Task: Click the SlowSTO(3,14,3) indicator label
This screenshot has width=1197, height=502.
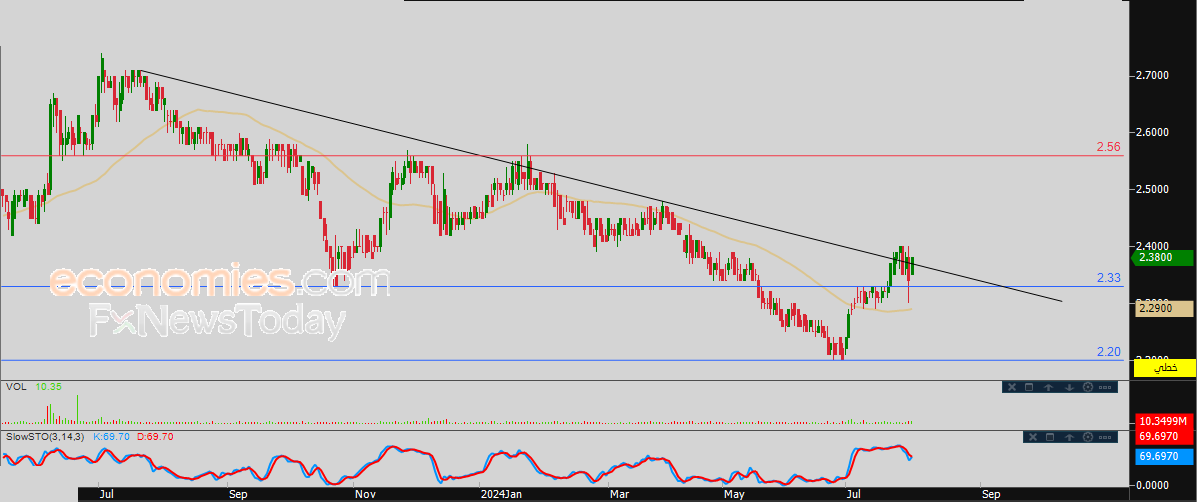Action: pos(47,436)
